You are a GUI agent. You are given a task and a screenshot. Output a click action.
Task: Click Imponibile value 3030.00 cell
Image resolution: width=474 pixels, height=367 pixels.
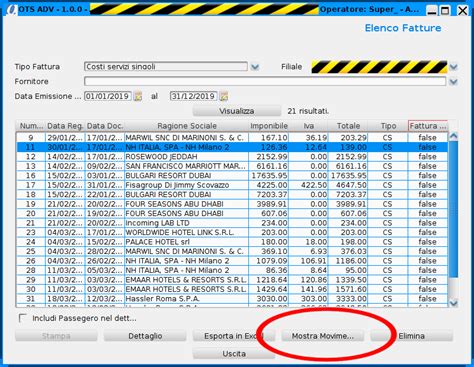269,299
